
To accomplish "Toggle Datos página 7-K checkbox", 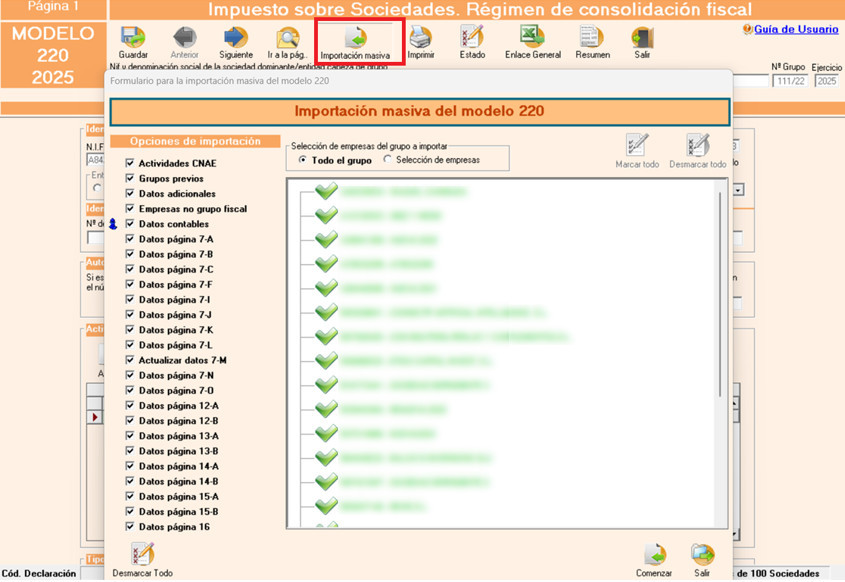I will coord(129,329).
